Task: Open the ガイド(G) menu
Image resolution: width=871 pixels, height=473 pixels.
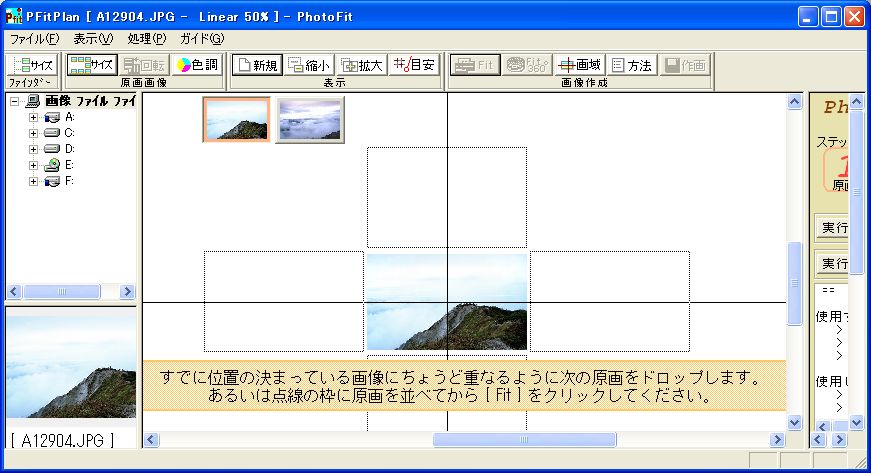Action: click(x=201, y=38)
